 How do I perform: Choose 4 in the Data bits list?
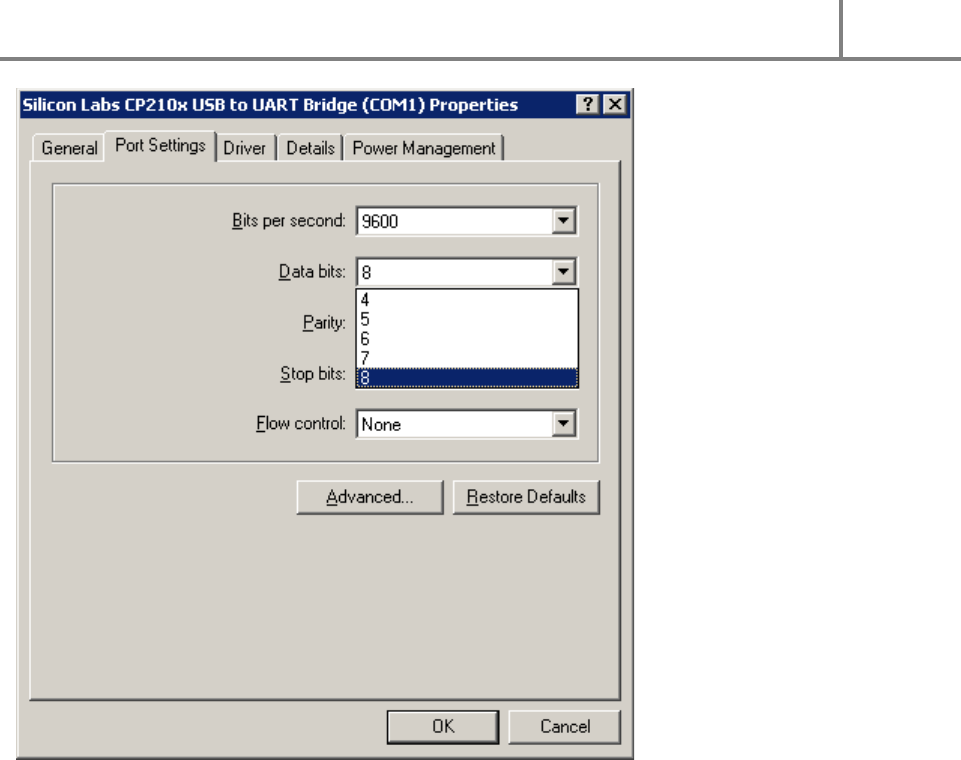pos(467,300)
